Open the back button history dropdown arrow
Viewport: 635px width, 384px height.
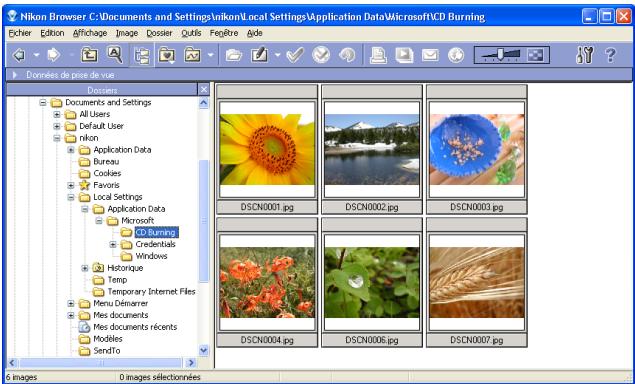point(36,55)
